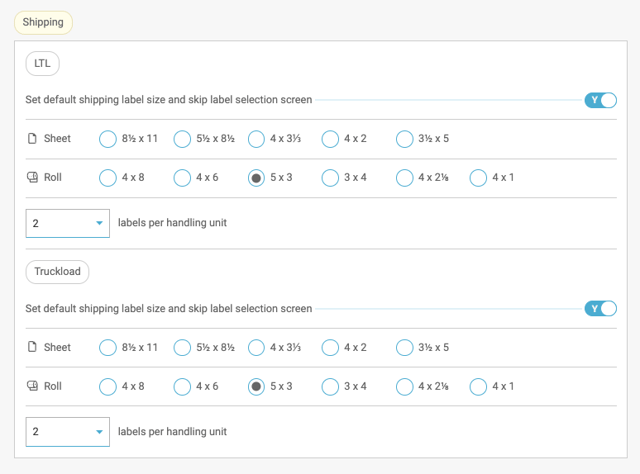Select LTL Roll 4 x 1 label size
640x474 pixels.
coord(478,178)
